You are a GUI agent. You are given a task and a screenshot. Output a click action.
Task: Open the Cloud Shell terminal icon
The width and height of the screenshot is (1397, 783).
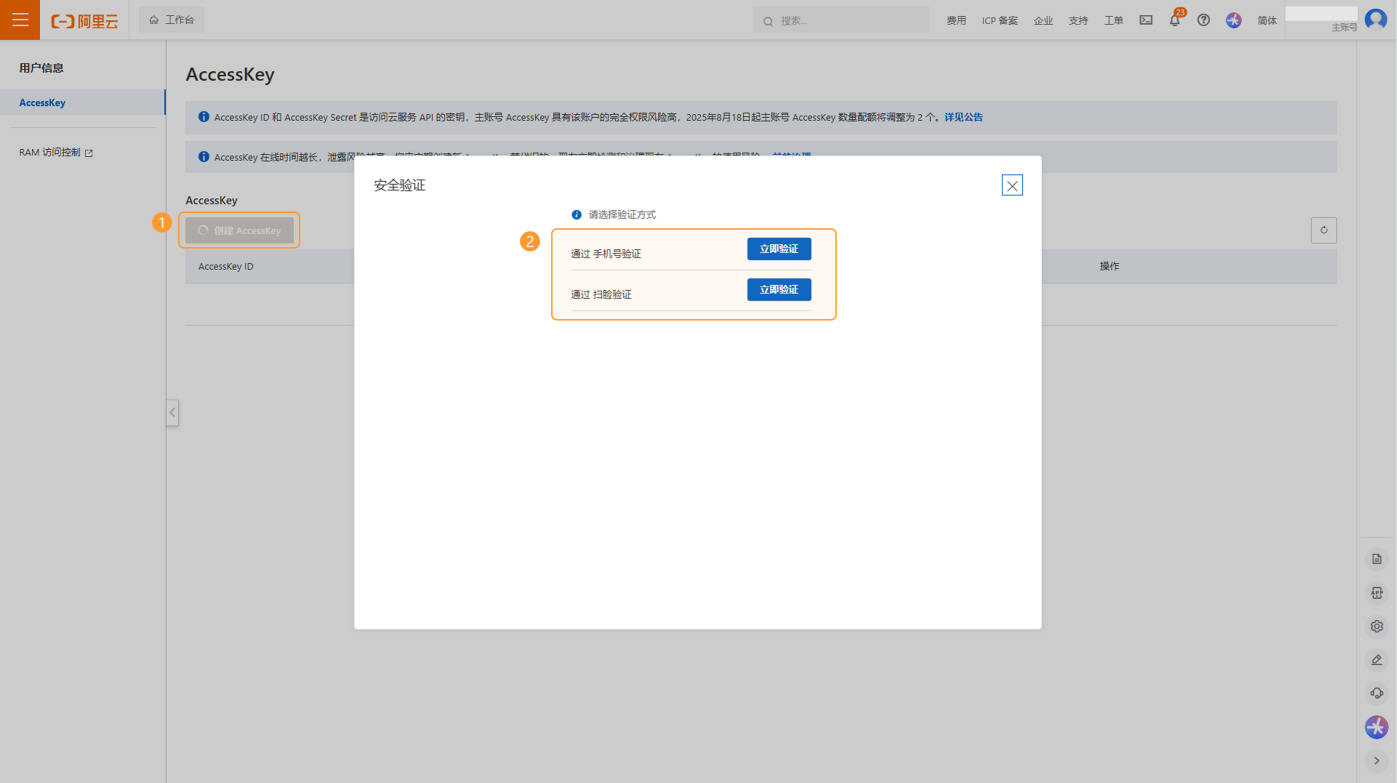[1146, 20]
